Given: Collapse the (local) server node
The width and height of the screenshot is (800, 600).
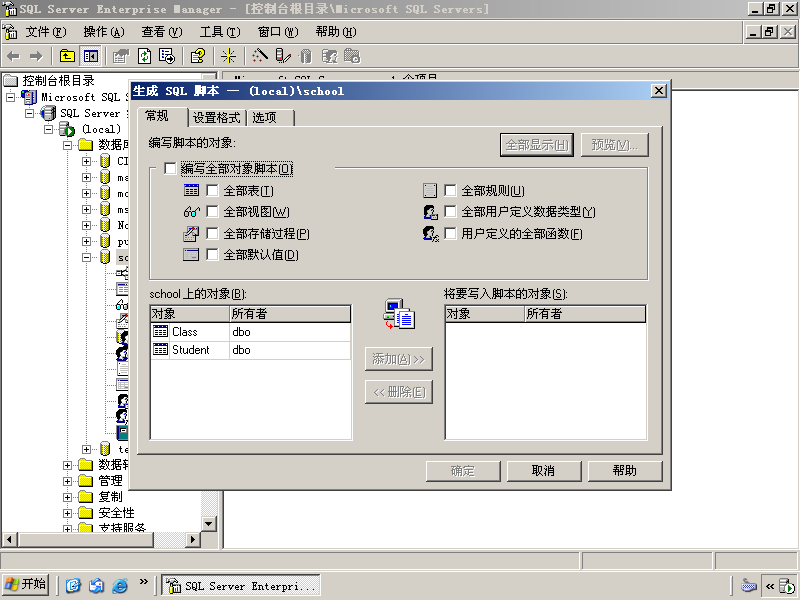Looking at the screenshot, I should pyautogui.click(x=48, y=129).
